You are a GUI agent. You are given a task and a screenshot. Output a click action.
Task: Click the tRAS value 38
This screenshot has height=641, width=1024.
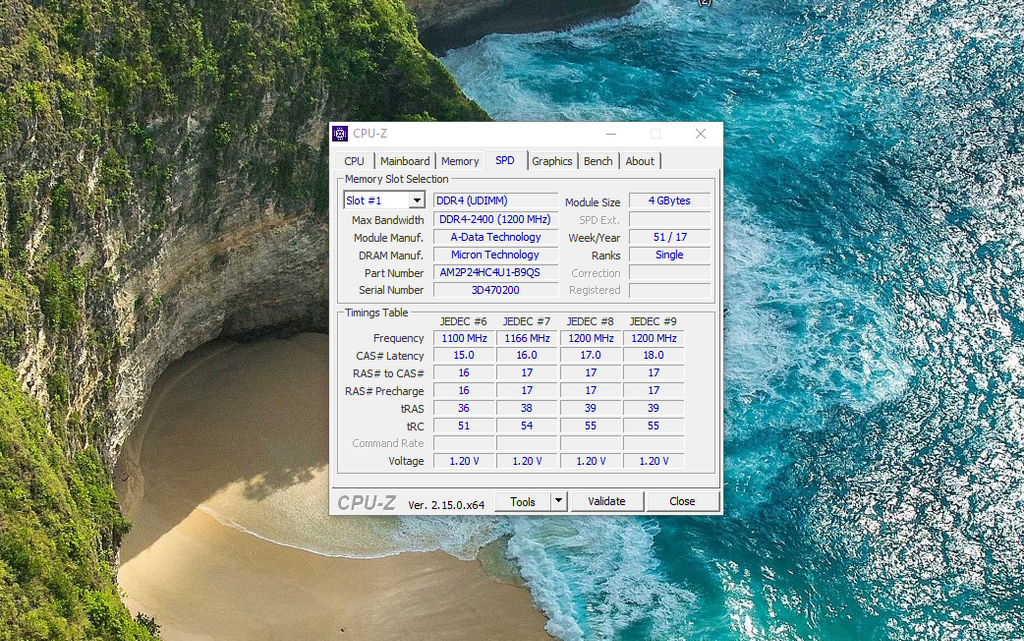[527, 408]
